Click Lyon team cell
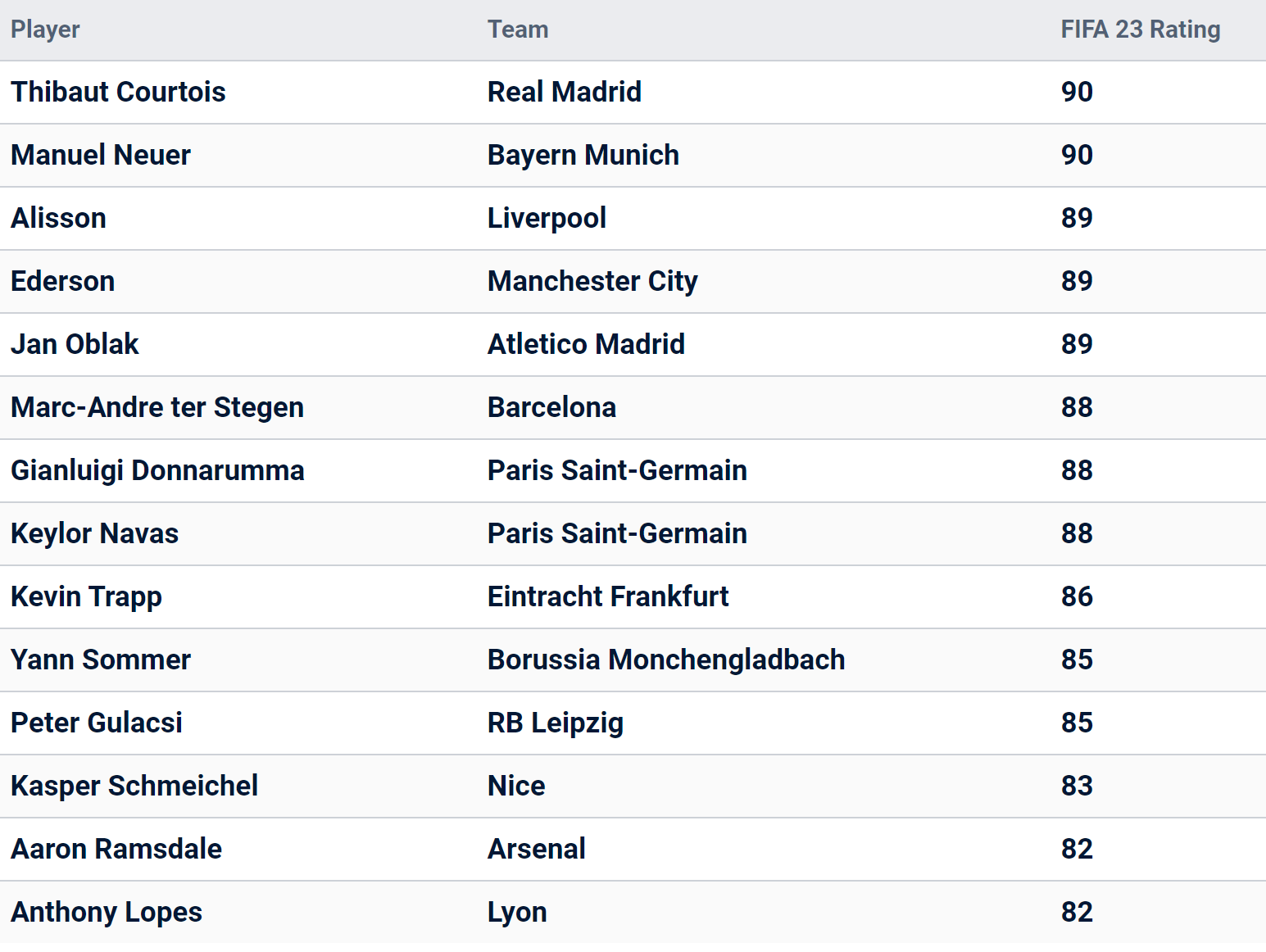Screen dimensions: 1266x952 pos(517,912)
